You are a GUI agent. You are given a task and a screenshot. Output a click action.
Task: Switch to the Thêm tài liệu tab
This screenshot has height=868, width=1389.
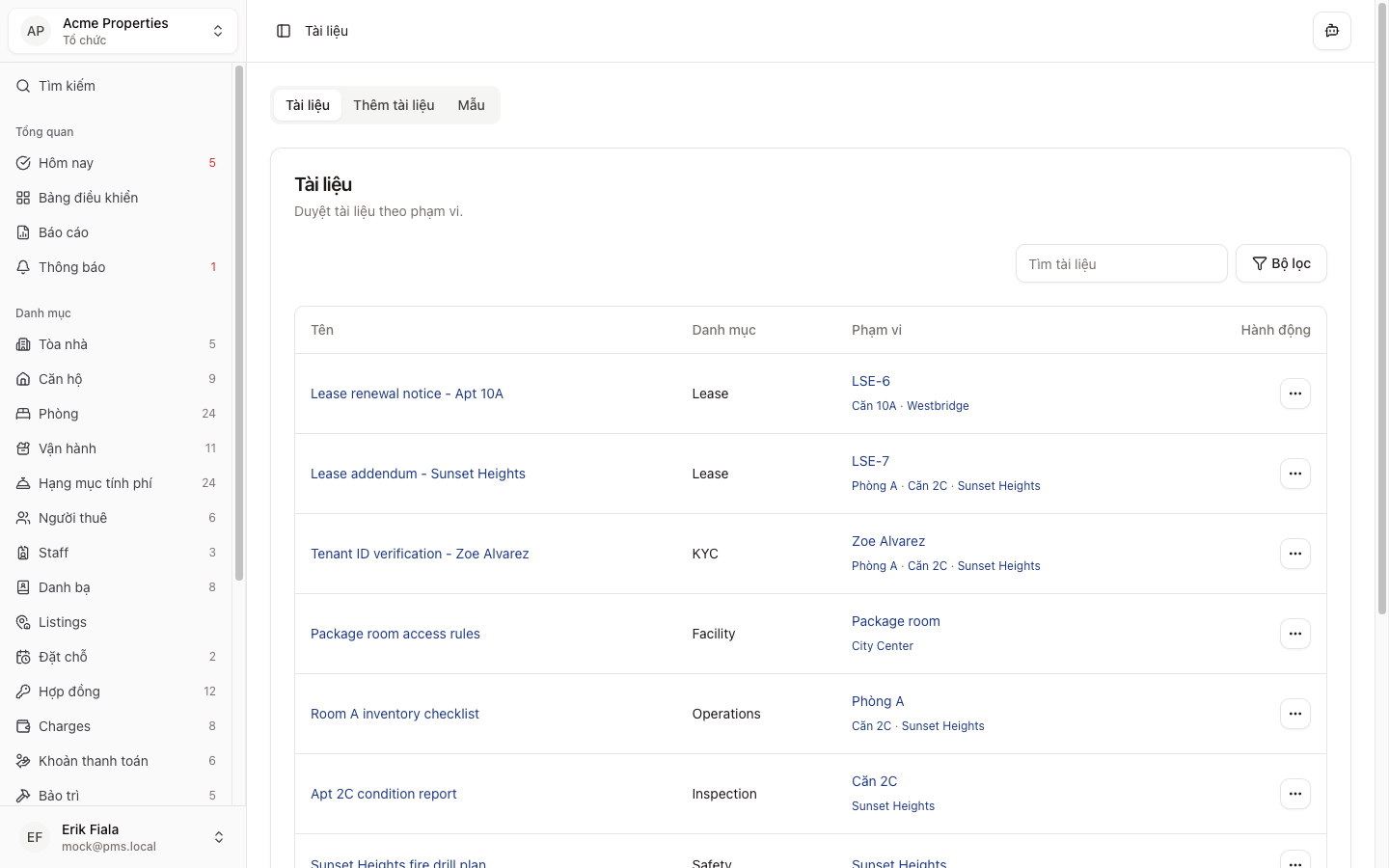coord(394,105)
